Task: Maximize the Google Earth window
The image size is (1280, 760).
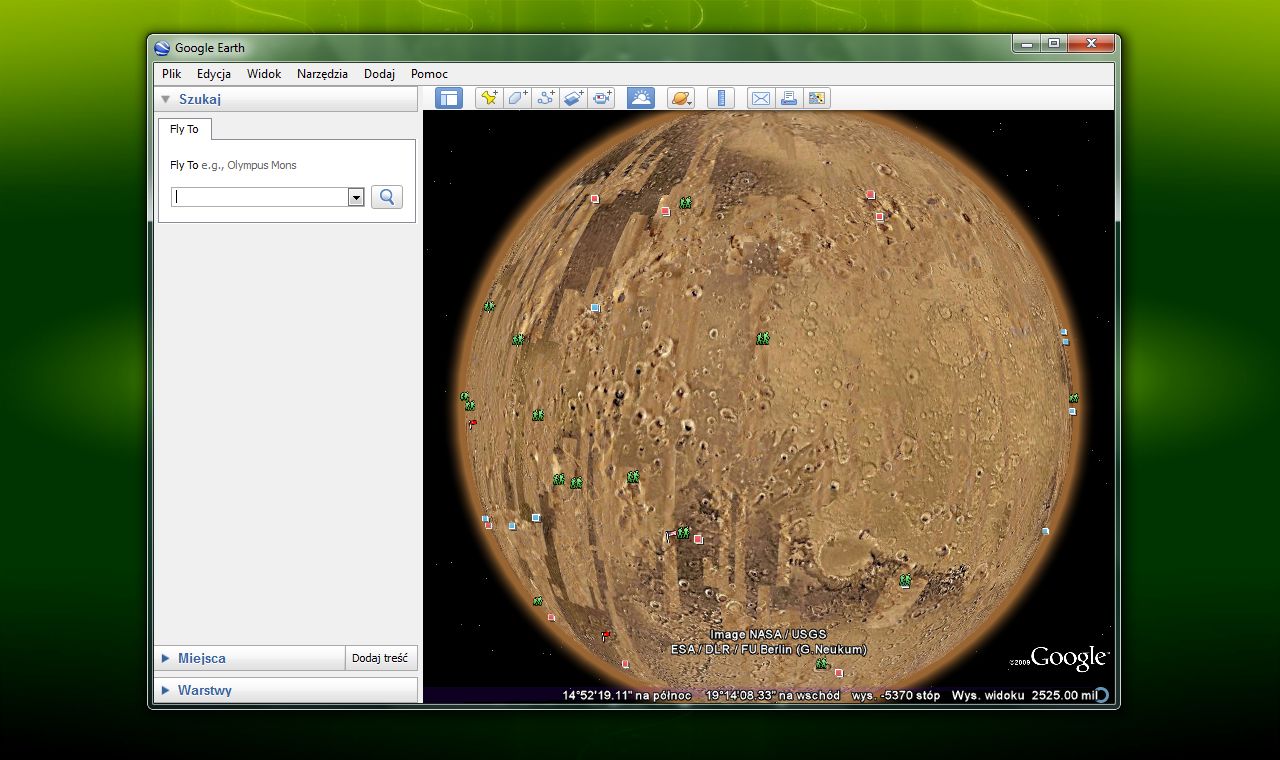Action: [x=1053, y=43]
